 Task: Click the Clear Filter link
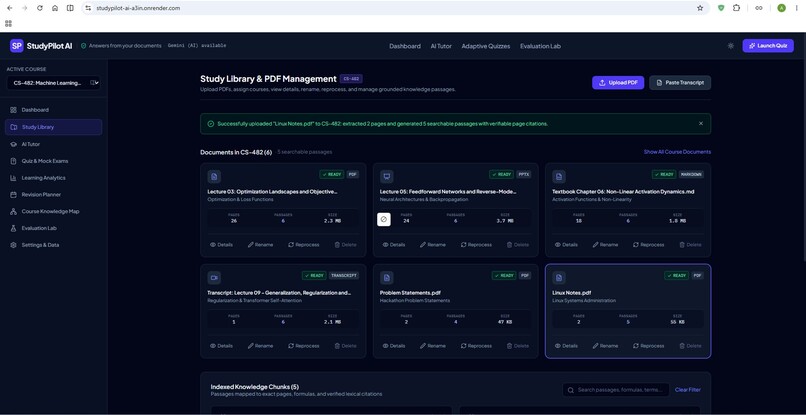click(688, 390)
